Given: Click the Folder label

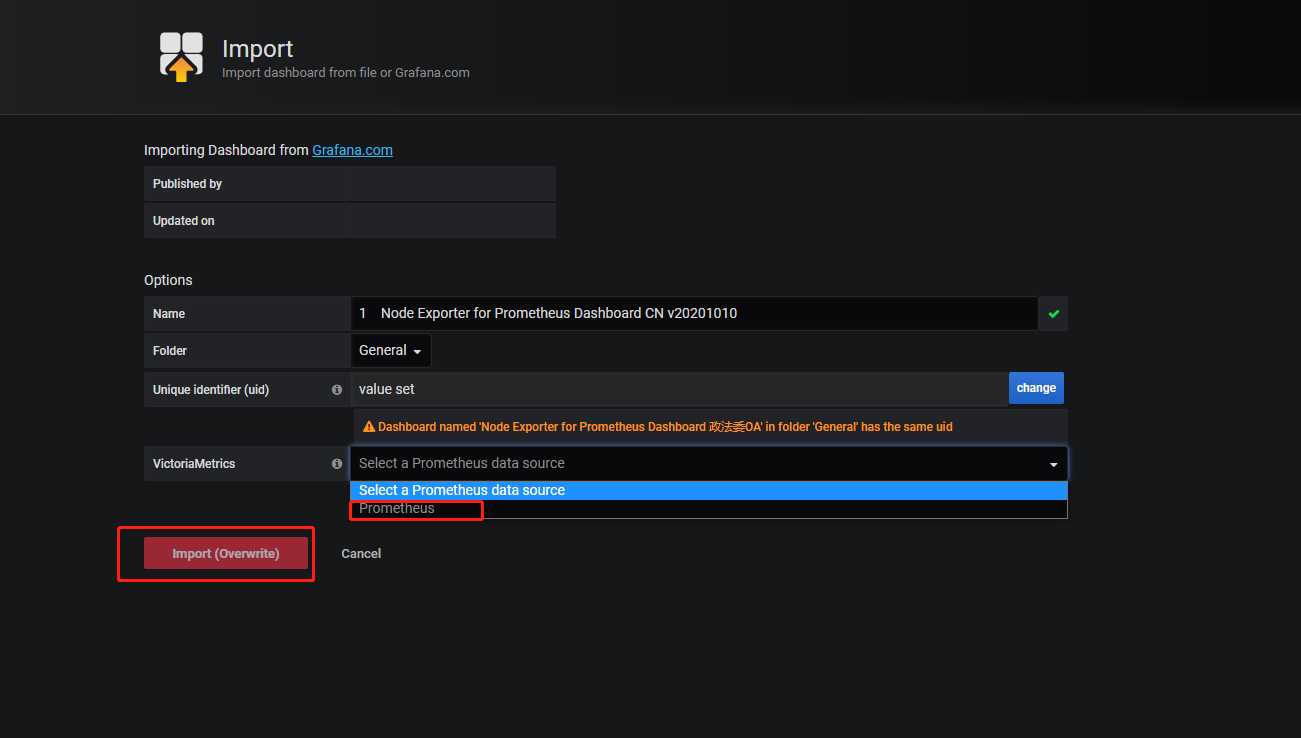Looking at the screenshot, I should point(170,351).
